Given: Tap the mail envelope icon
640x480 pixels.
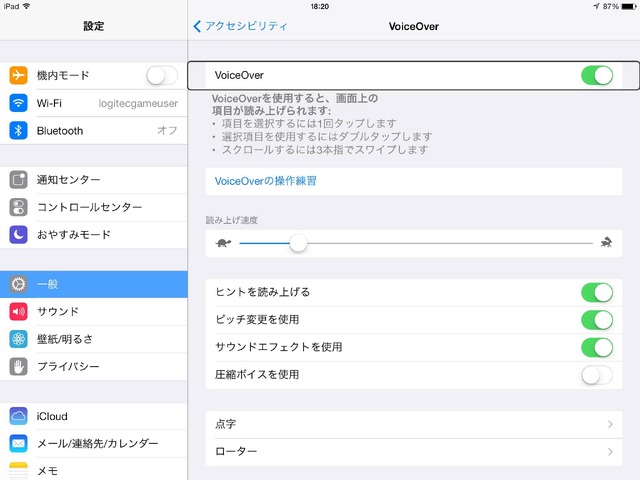Looking at the screenshot, I should pyautogui.click(x=18, y=443).
